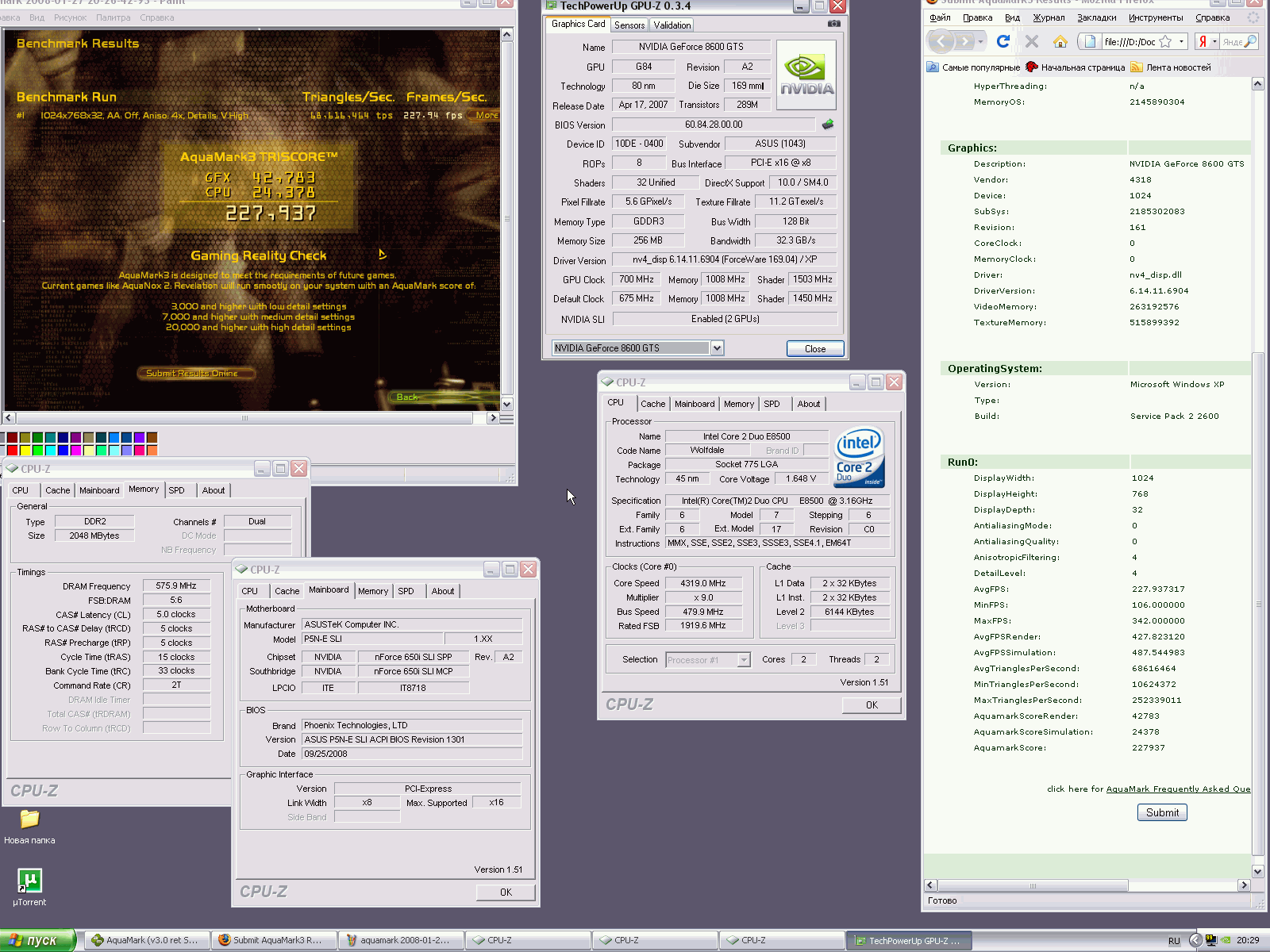Pick bright green swatch in Paint palette
The height and width of the screenshot is (952, 1270).
tap(37, 450)
